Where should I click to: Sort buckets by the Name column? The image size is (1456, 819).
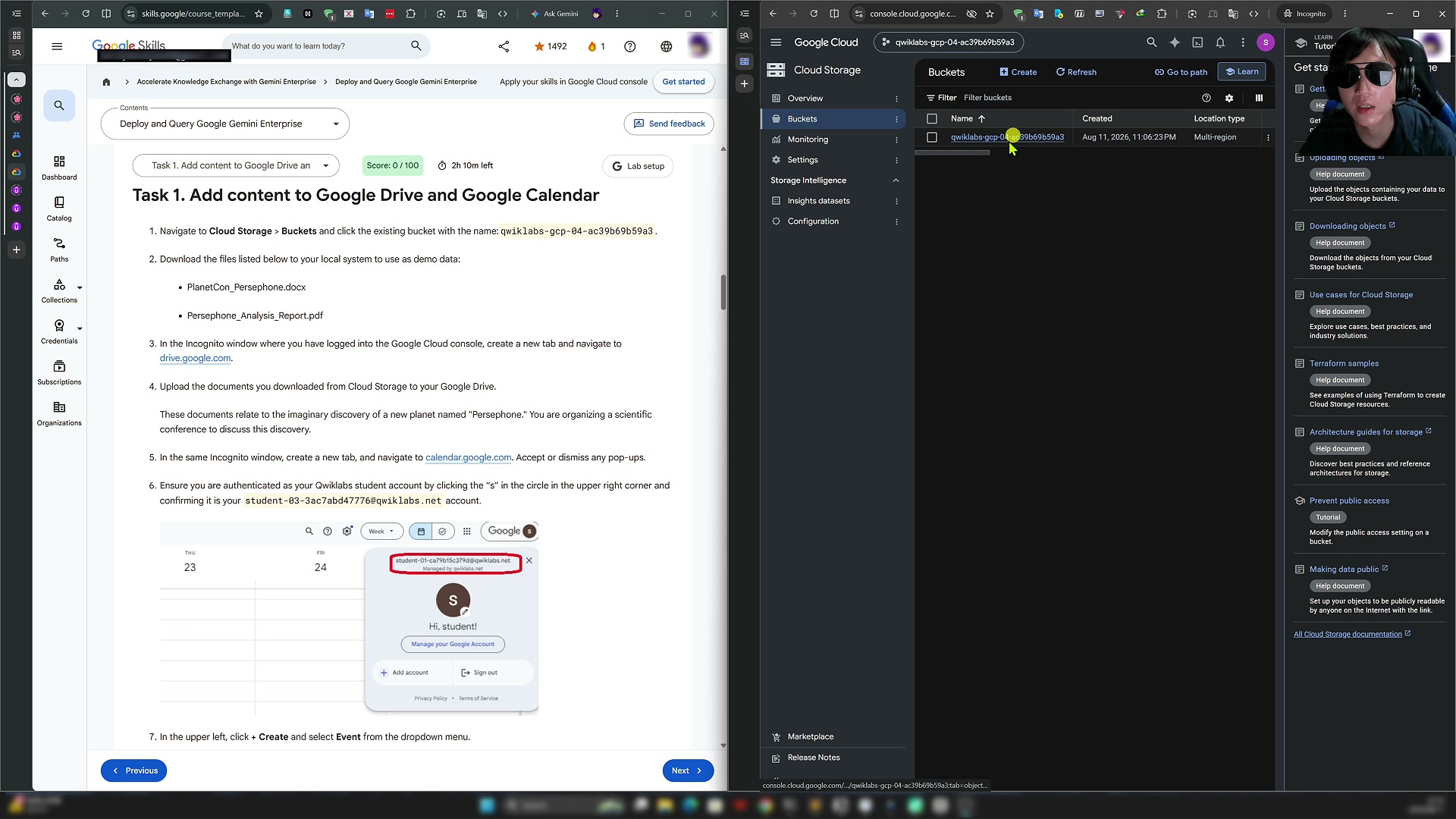coord(968,119)
